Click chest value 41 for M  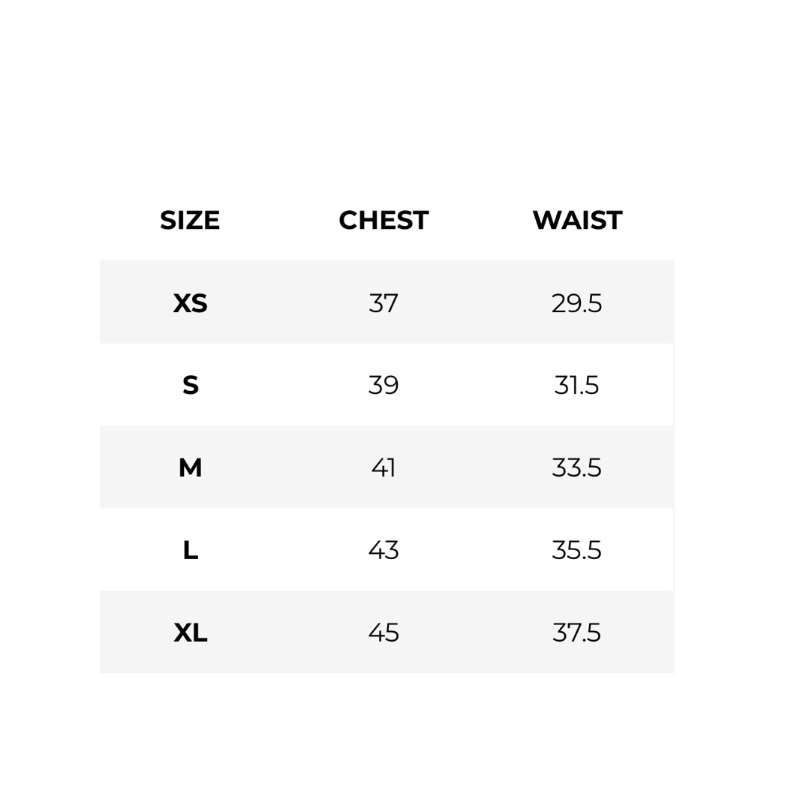383,468
